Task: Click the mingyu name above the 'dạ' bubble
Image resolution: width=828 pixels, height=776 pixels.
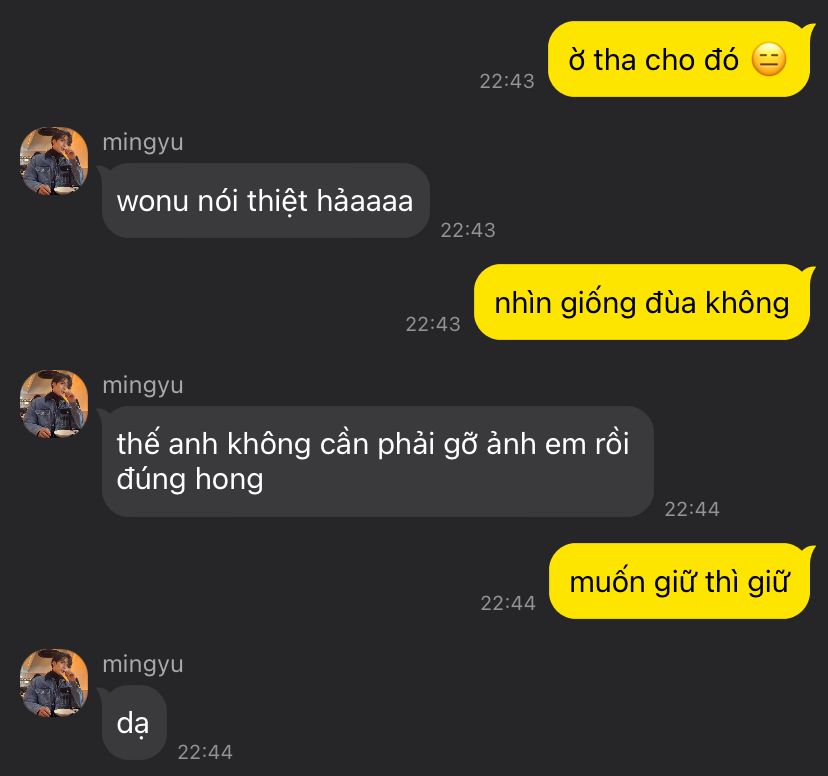Action: point(143,664)
